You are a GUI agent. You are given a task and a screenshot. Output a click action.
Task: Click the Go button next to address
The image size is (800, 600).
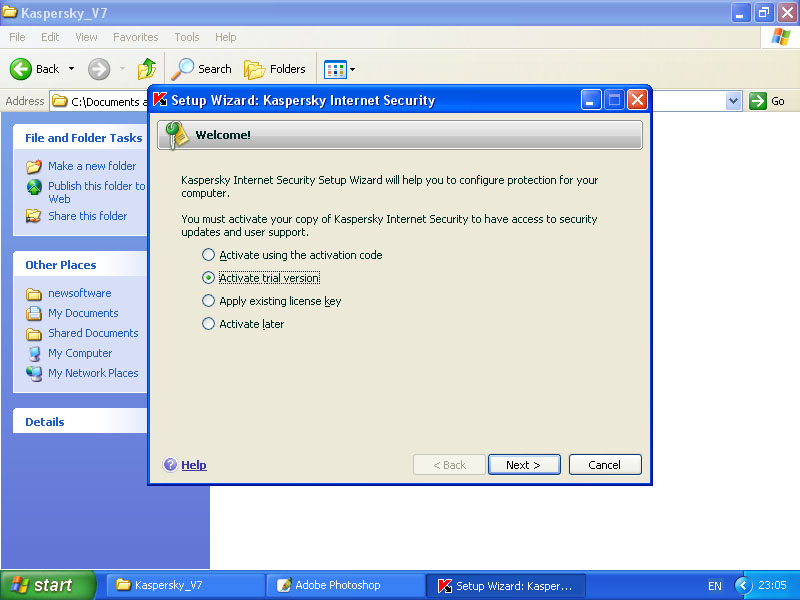pyautogui.click(x=767, y=101)
